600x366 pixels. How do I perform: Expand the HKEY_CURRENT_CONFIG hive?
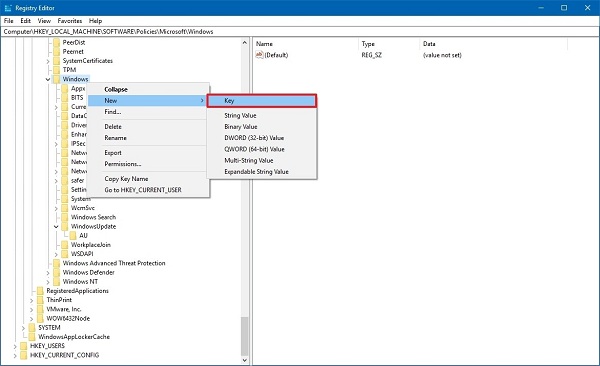pos(15,355)
